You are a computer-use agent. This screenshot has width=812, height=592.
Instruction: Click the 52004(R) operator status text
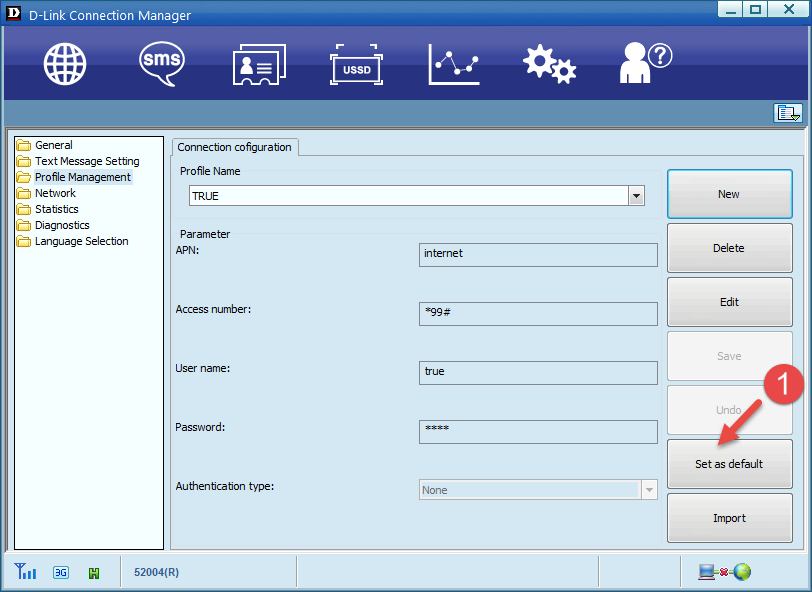[156, 572]
